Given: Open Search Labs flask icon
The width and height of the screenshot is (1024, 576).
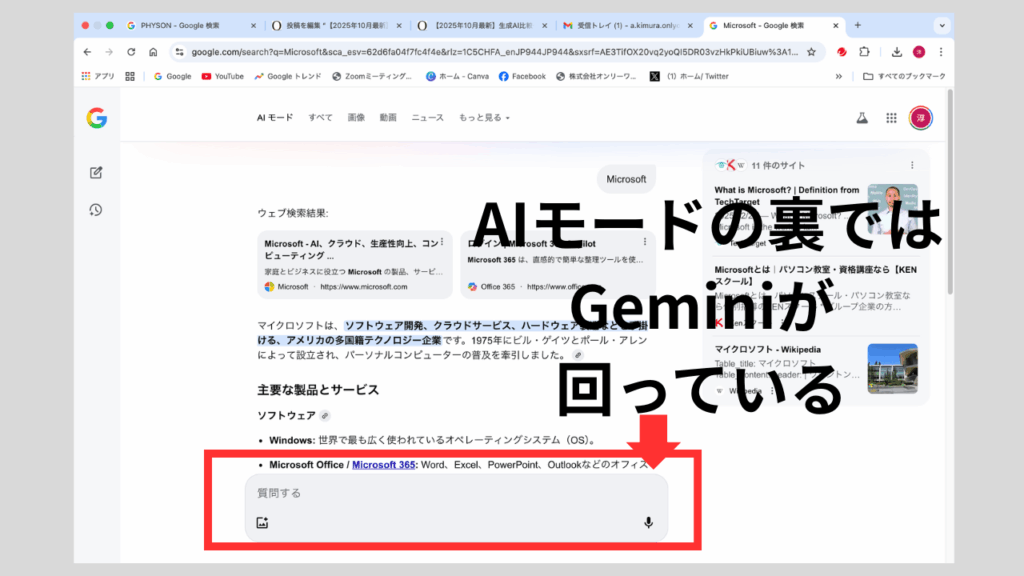Looking at the screenshot, I should [860, 118].
